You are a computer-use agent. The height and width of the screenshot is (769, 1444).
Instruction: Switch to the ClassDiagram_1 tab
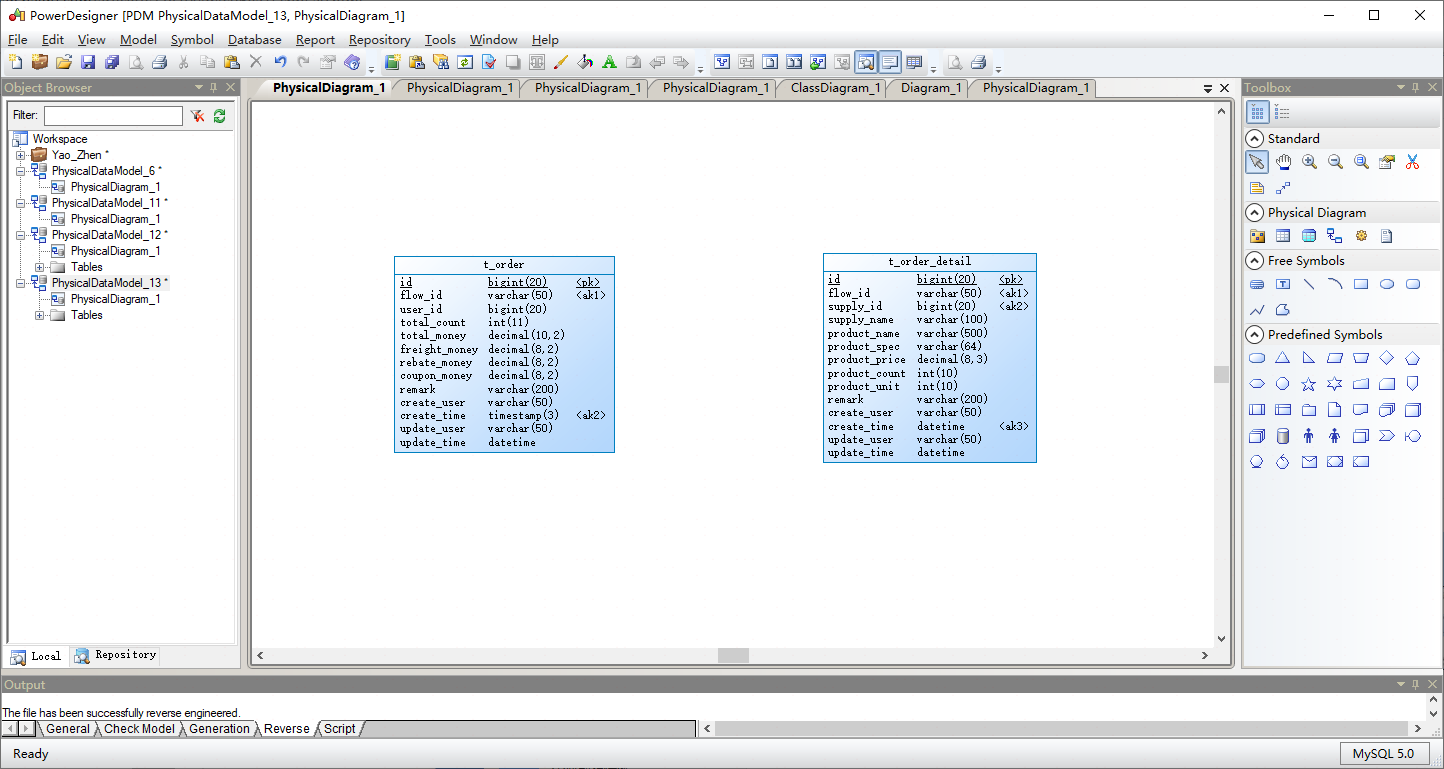pyautogui.click(x=831, y=88)
